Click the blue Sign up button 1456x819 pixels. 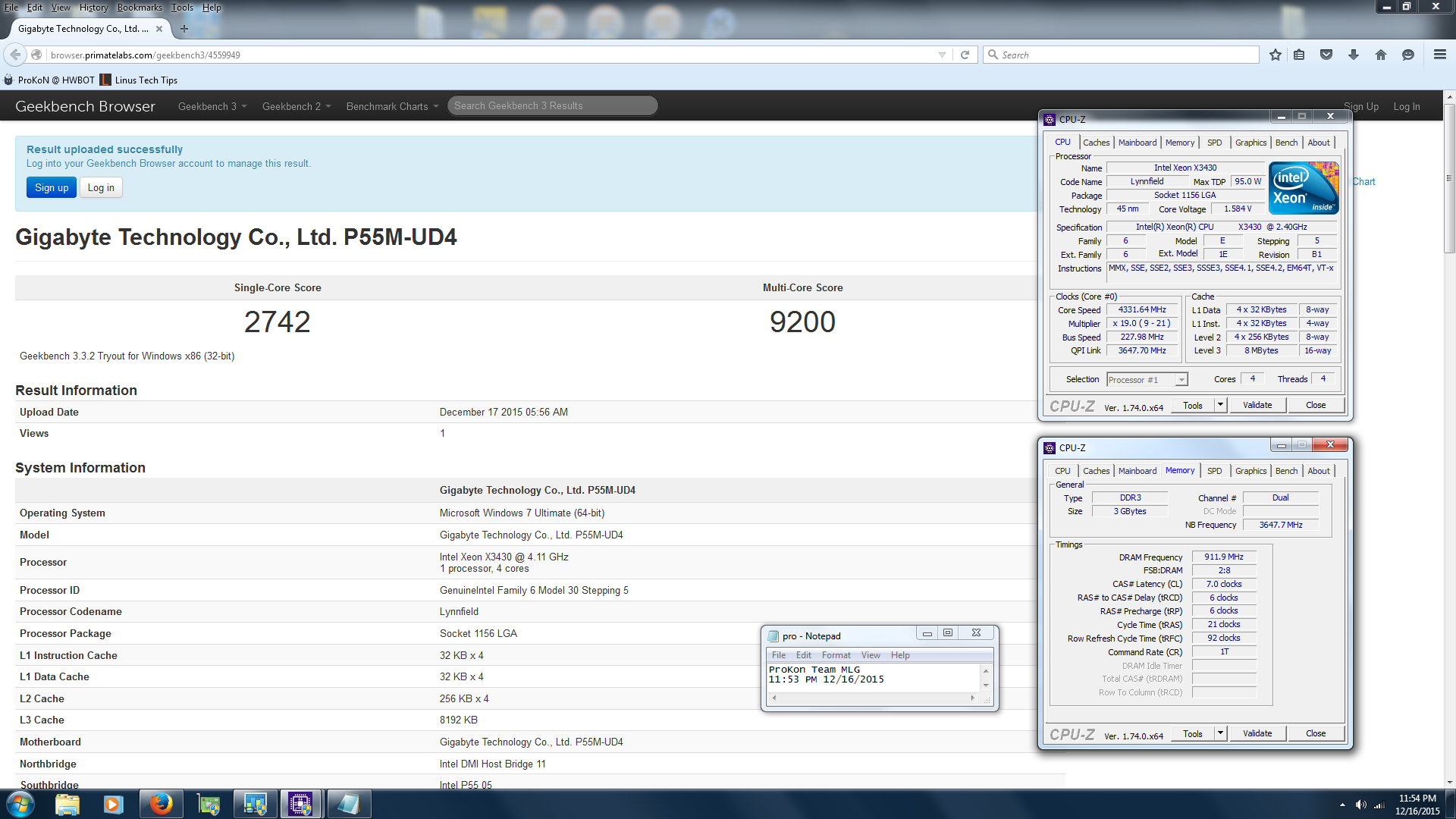[52, 188]
